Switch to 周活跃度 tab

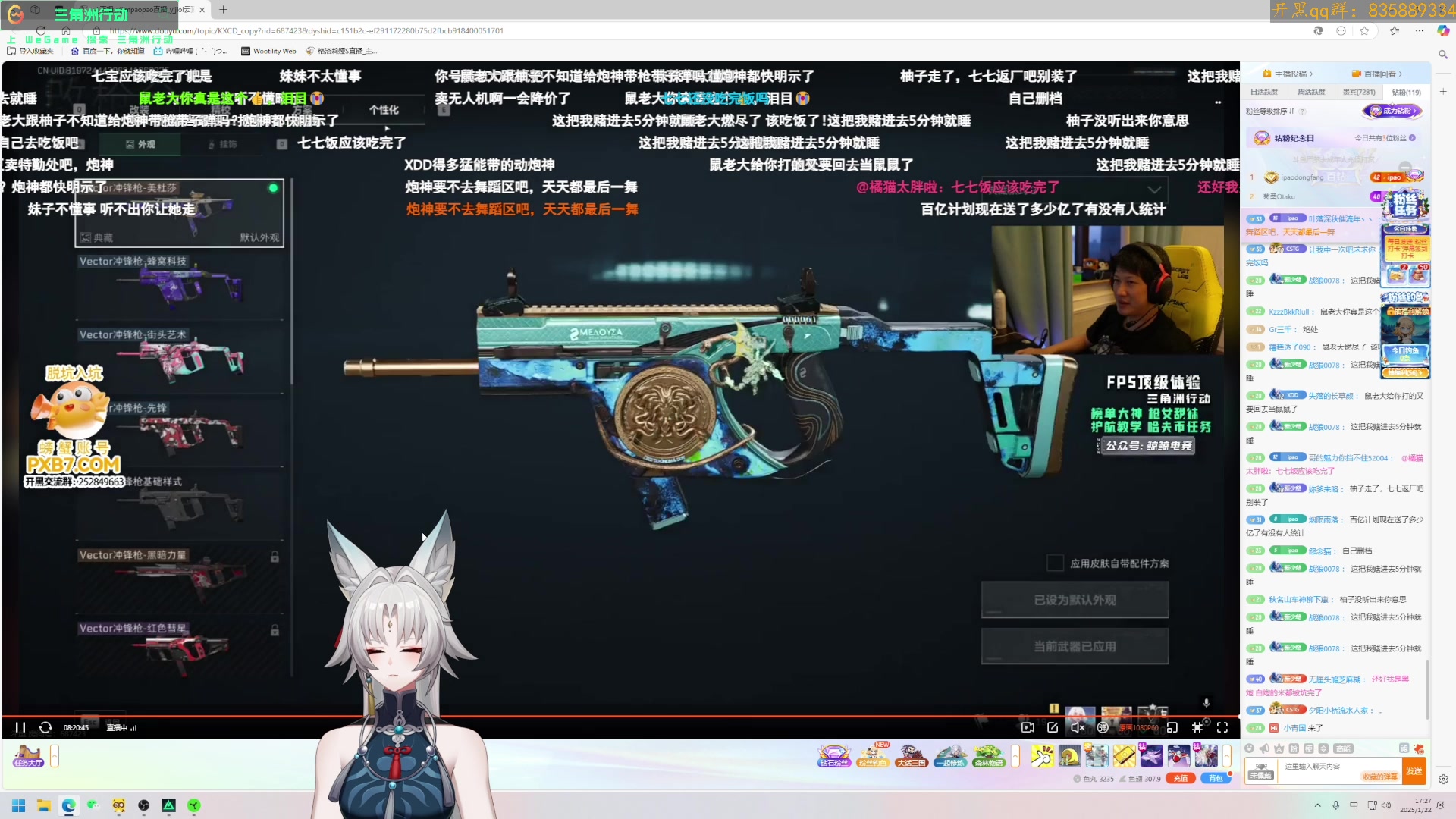click(1311, 92)
